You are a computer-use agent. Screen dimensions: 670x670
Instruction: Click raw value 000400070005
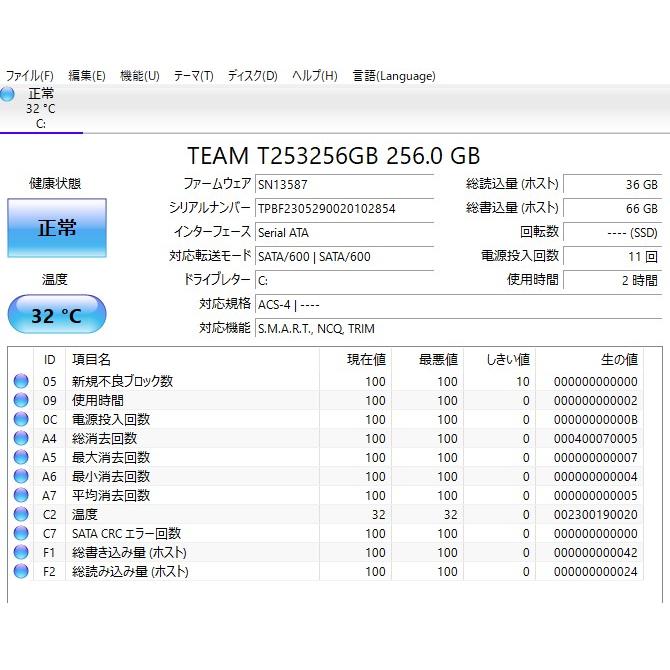(x=596, y=439)
